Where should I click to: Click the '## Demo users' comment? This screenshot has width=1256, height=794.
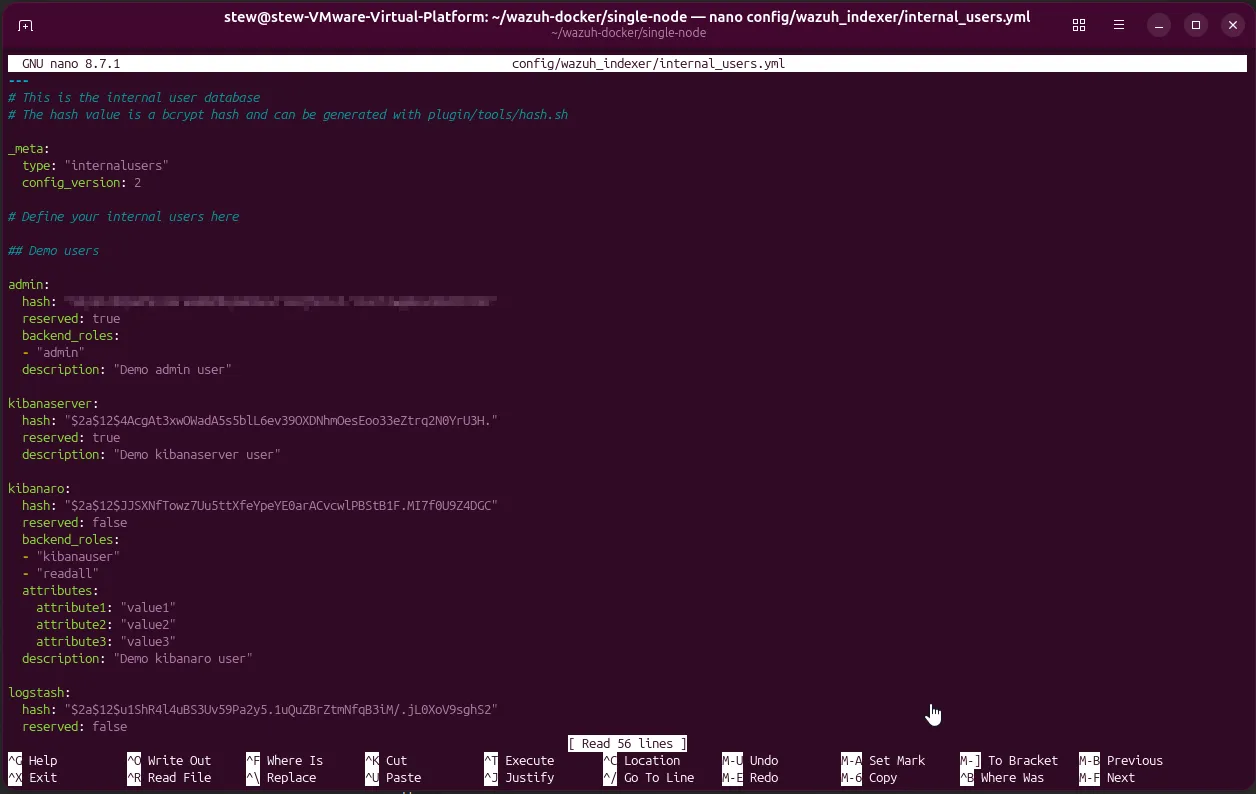pyautogui.click(x=54, y=251)
